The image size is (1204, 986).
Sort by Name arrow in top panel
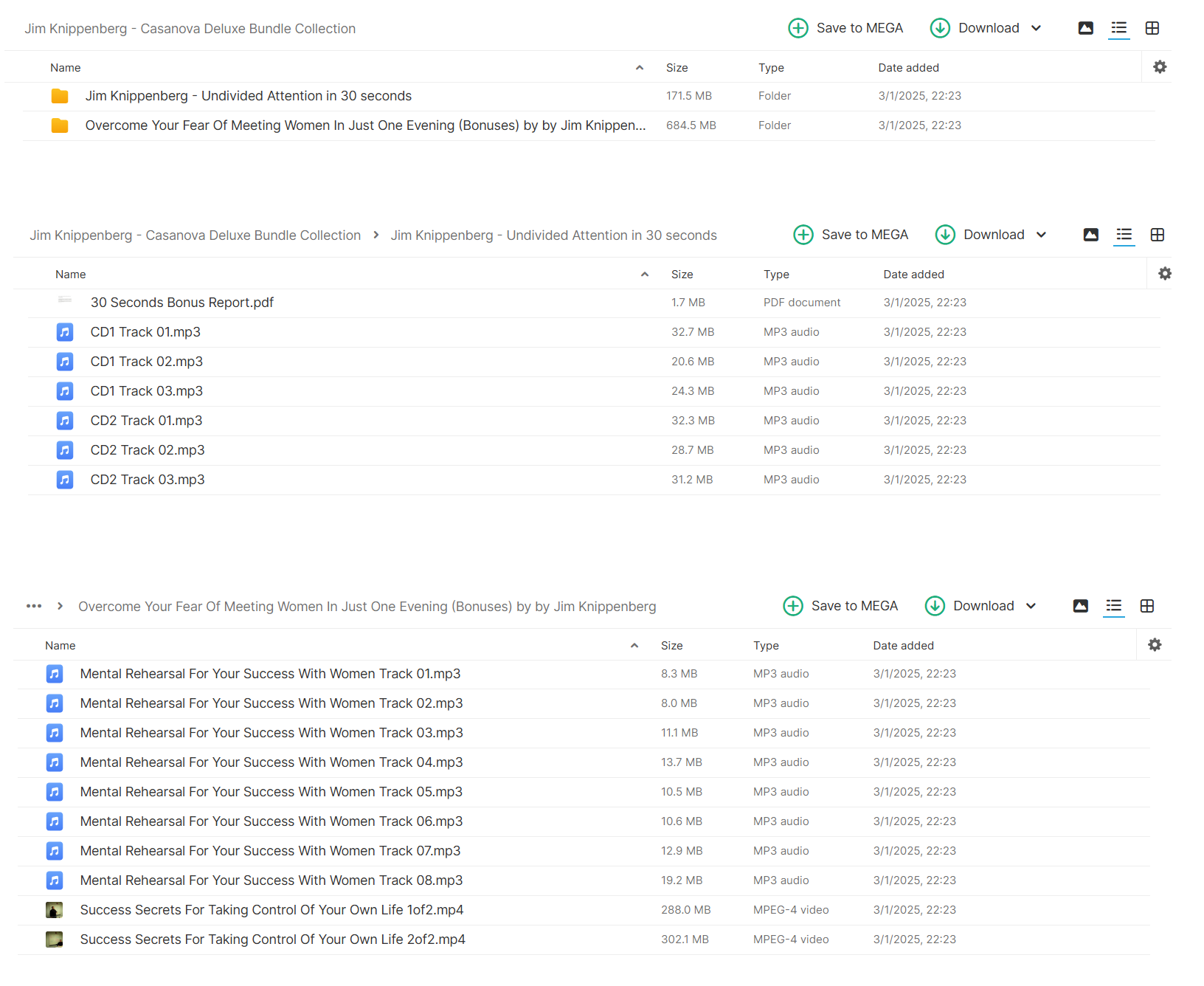tap(640, 68)
